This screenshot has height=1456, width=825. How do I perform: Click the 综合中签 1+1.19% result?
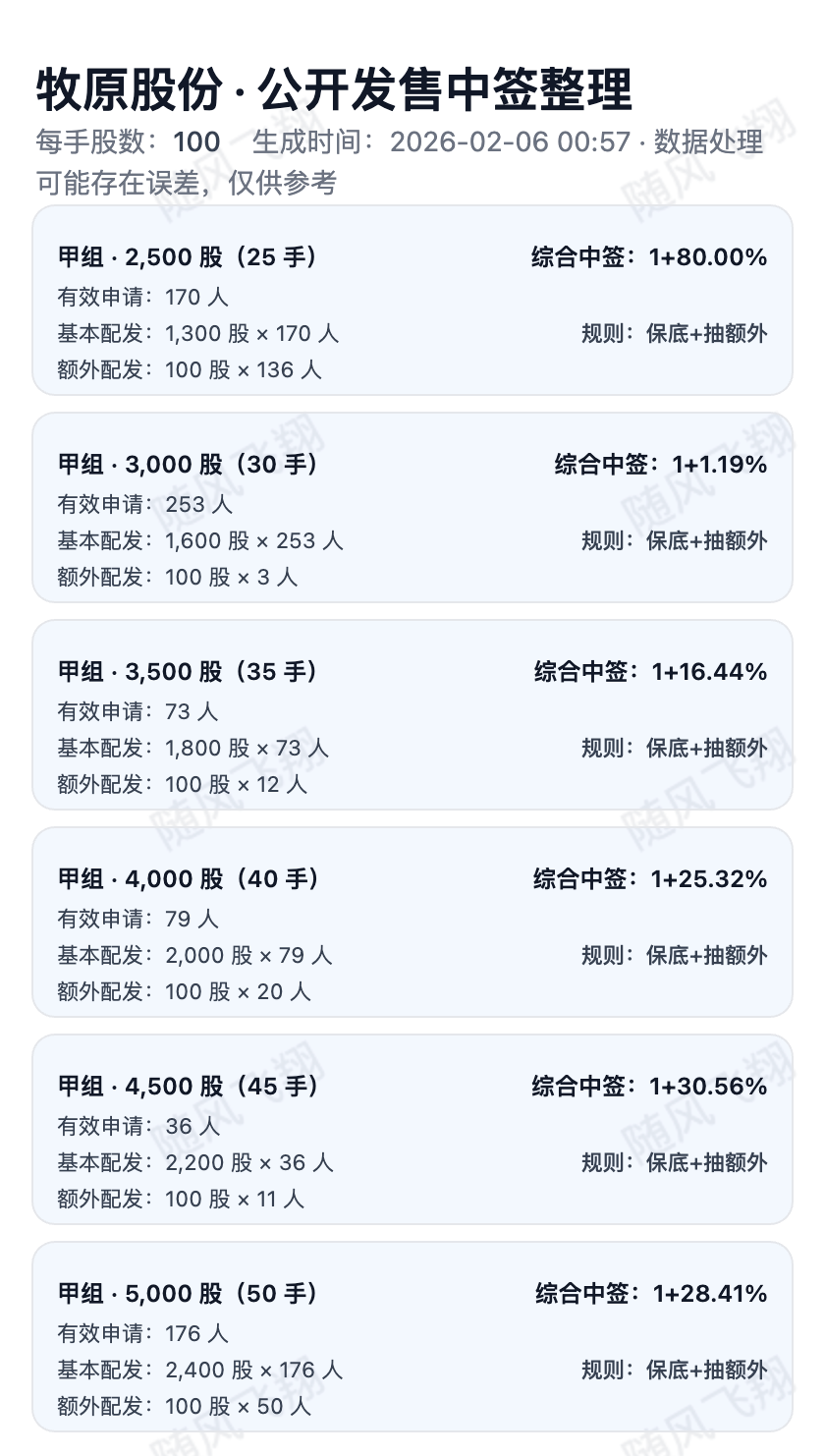tap(661, 465)
